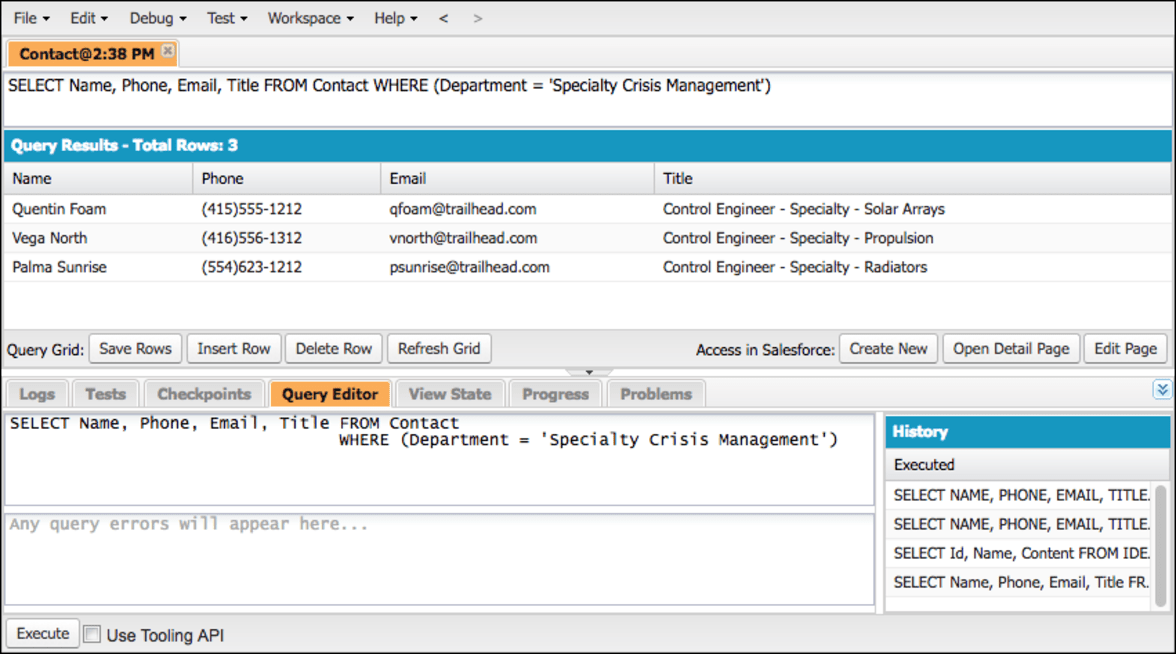Go forward with the right arrow icon
Screen dimensions: 1176x654
(x=478, y=18)
